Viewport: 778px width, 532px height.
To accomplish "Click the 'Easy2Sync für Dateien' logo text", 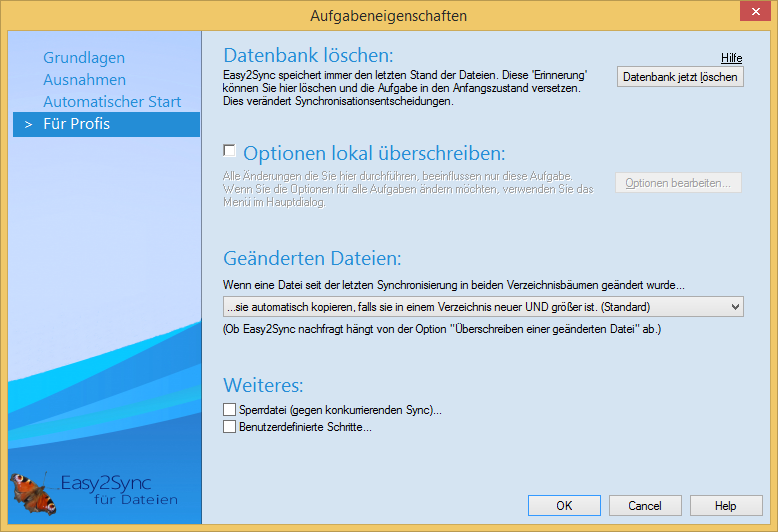I will pos(118,490).
